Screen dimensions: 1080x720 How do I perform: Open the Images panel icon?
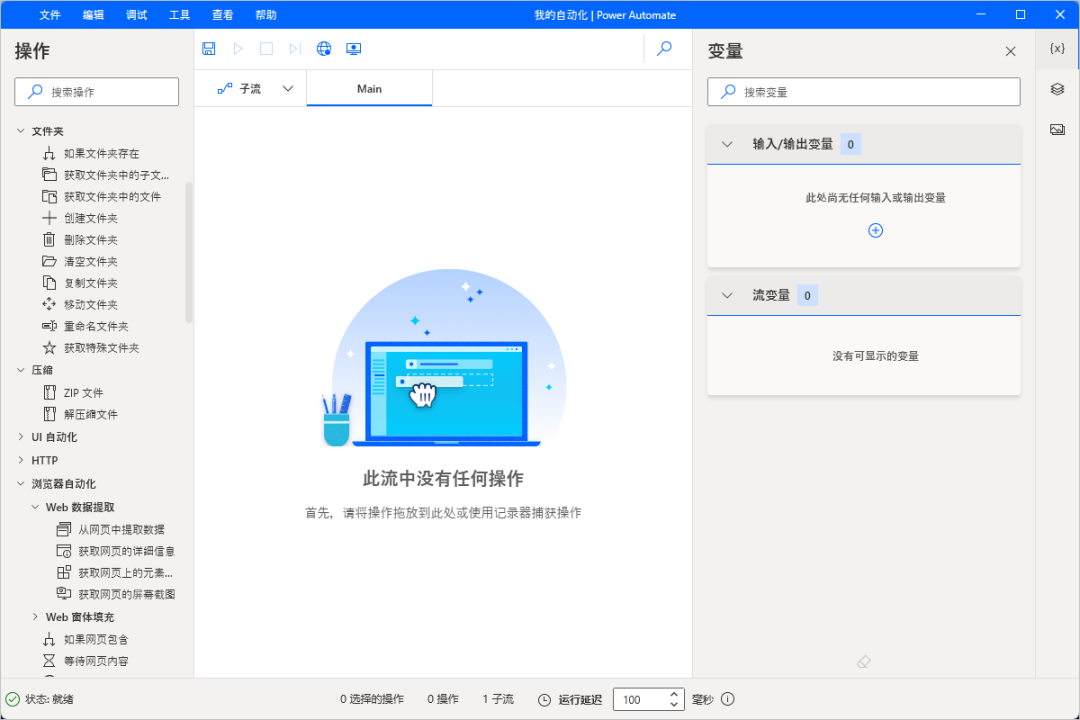1057,129
